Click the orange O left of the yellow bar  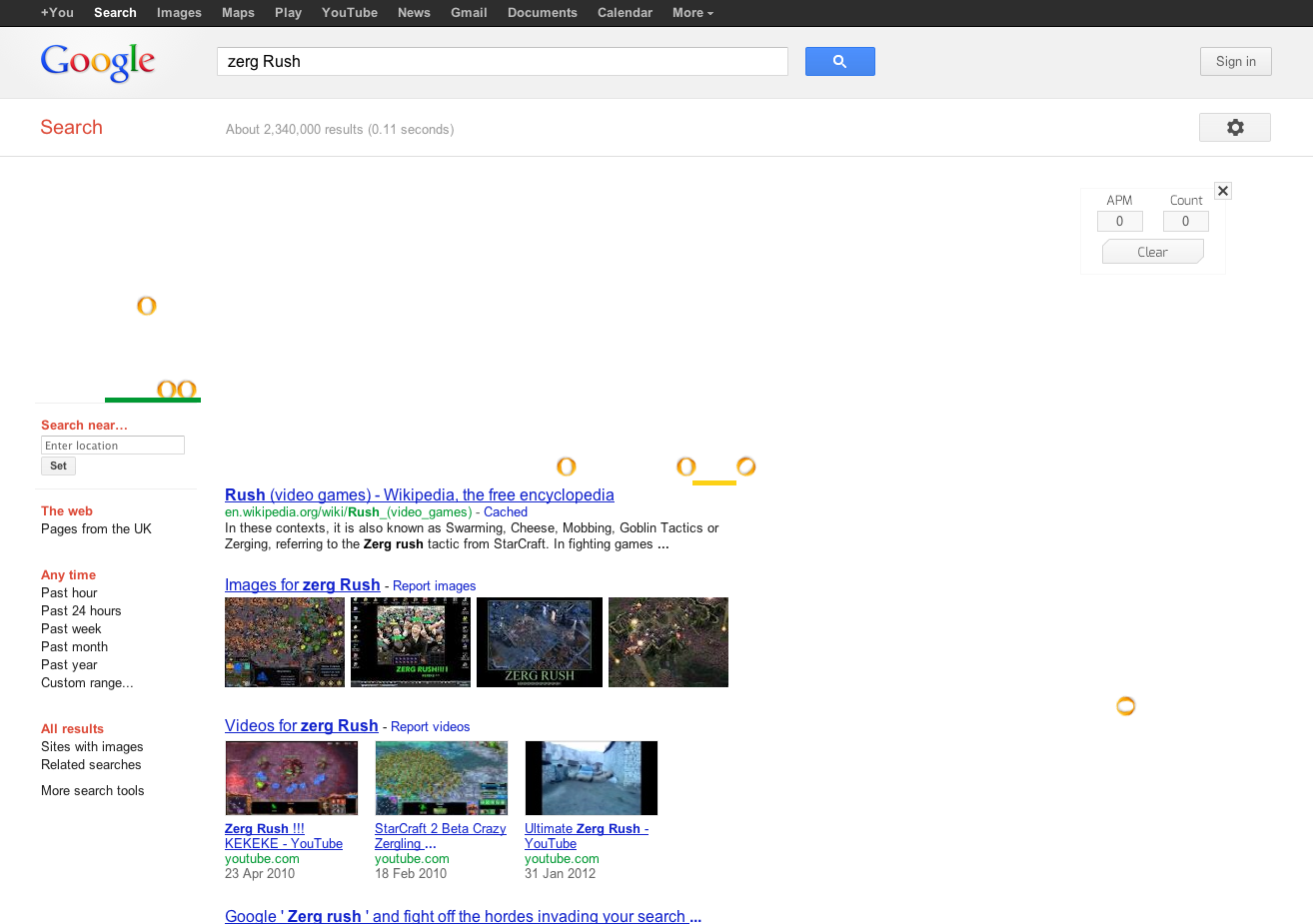coord(685,466)
